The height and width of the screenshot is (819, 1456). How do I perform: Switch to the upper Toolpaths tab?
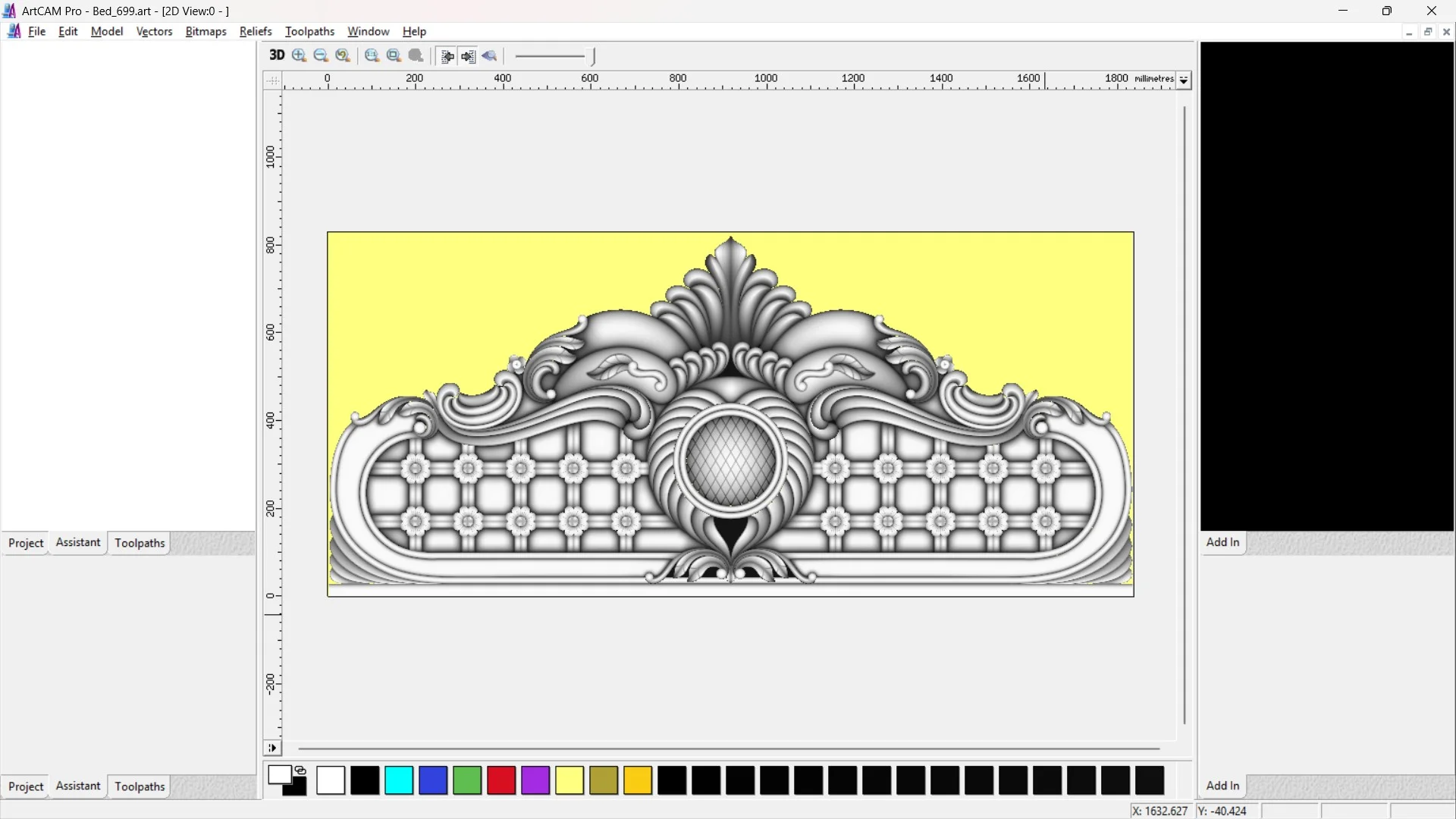[x=140, y=543]
